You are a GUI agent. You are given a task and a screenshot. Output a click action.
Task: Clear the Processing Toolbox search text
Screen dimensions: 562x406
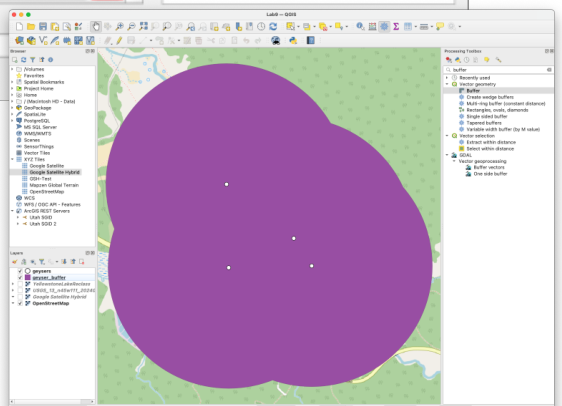tap(549, 70)
